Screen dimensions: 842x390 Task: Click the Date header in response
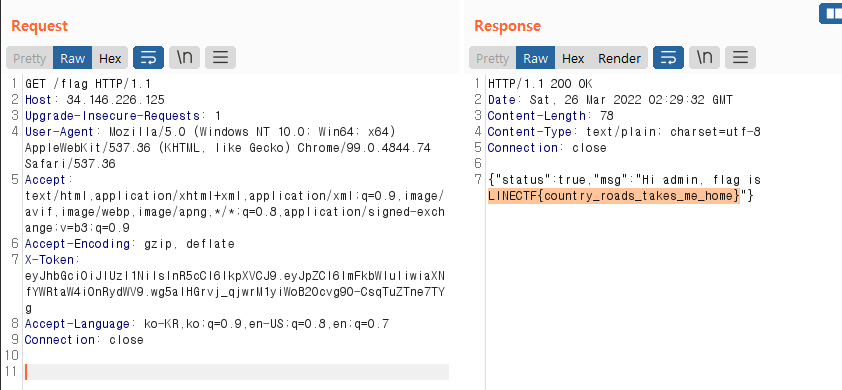[610, 100]
